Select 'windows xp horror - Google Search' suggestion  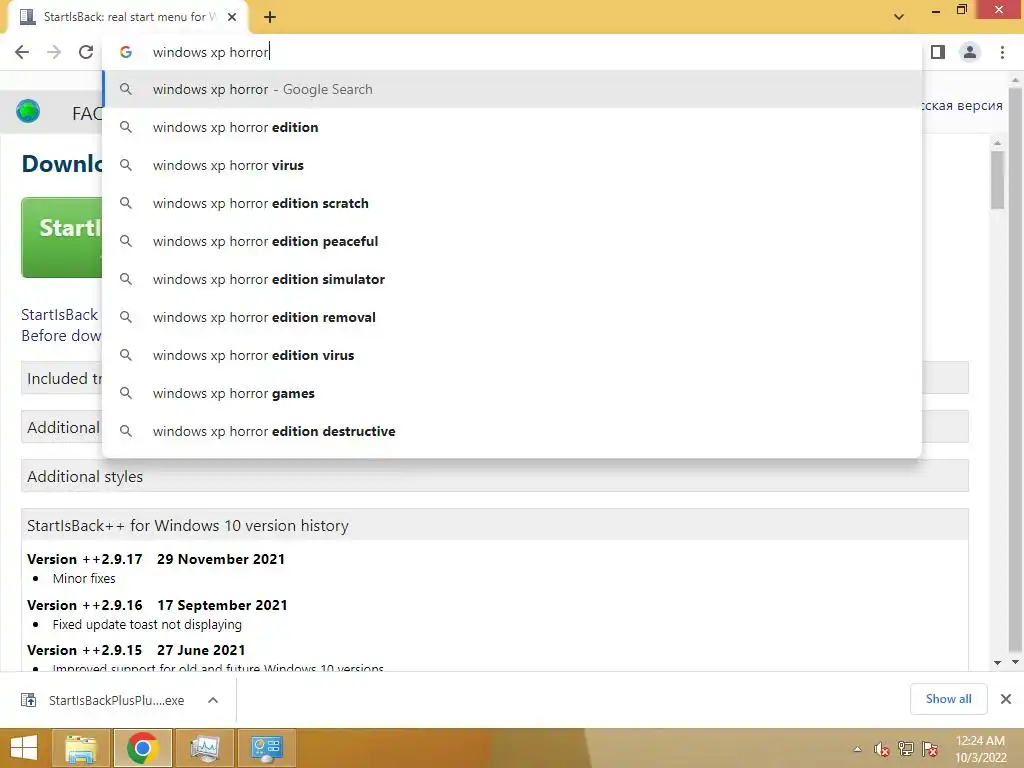click(x=512, y=89)
